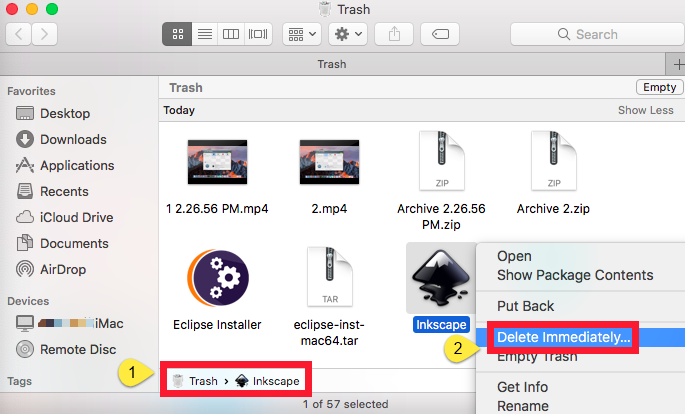Switch to list view
This screenshot has height=414, width=685.
[x=204, y=34]
